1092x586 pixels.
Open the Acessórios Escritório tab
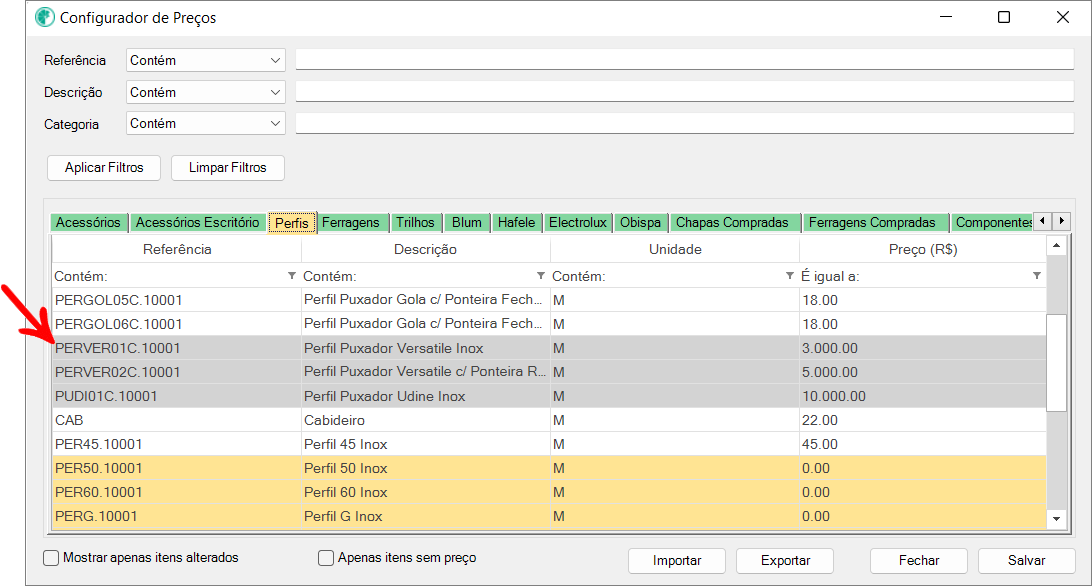tap(197, 222)
